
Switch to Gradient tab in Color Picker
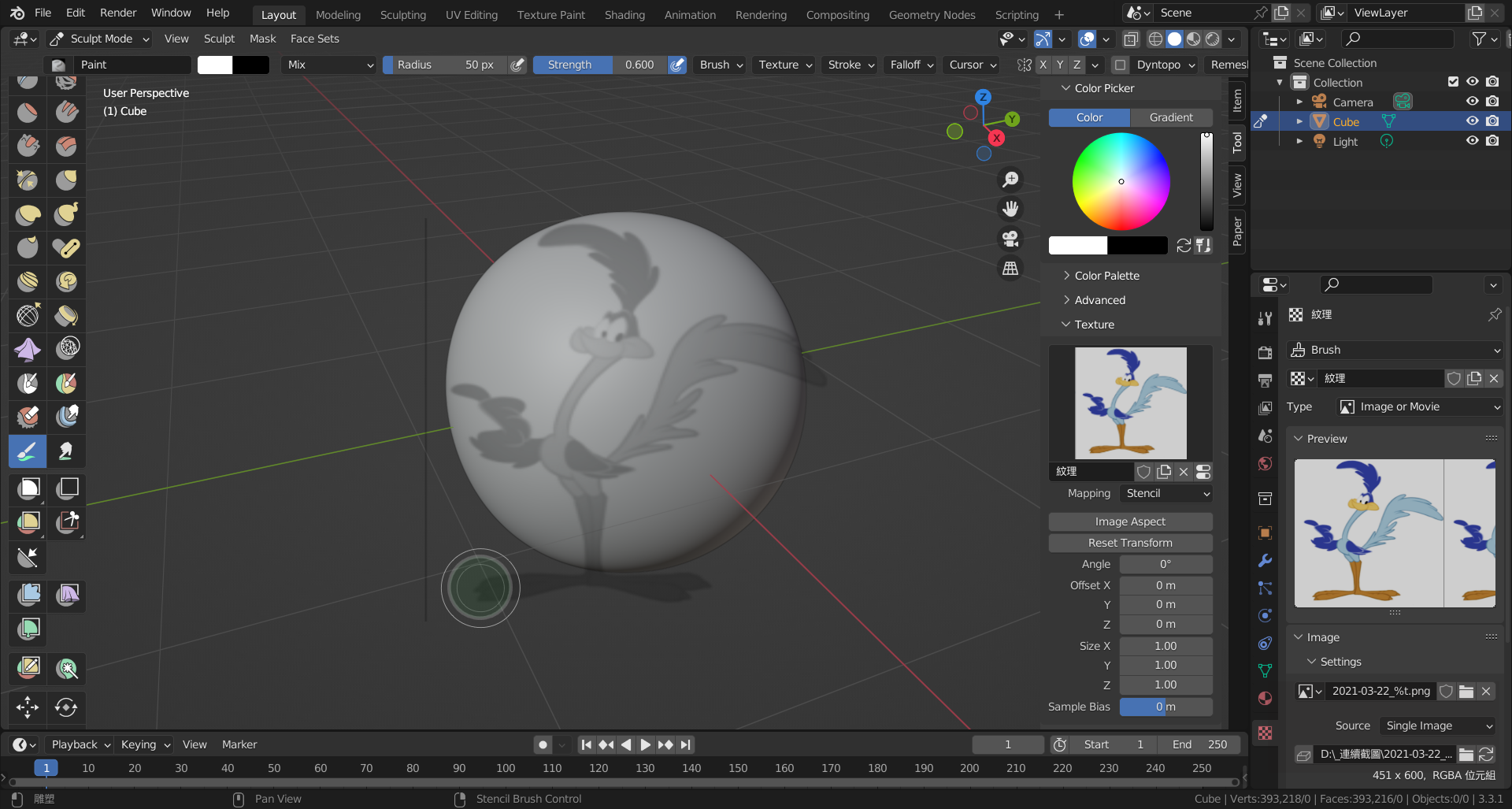point(1171,117)
